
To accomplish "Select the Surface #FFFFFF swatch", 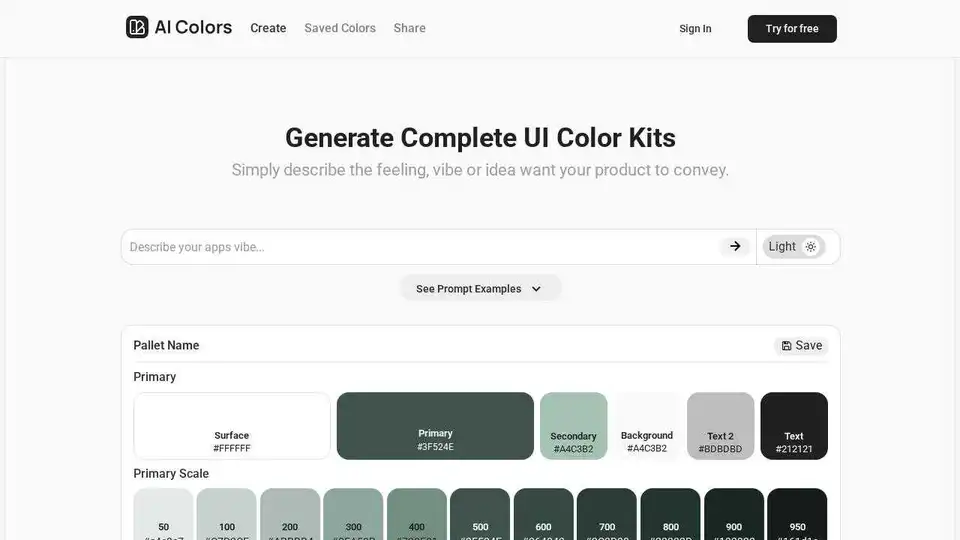I will coord(232,426).
